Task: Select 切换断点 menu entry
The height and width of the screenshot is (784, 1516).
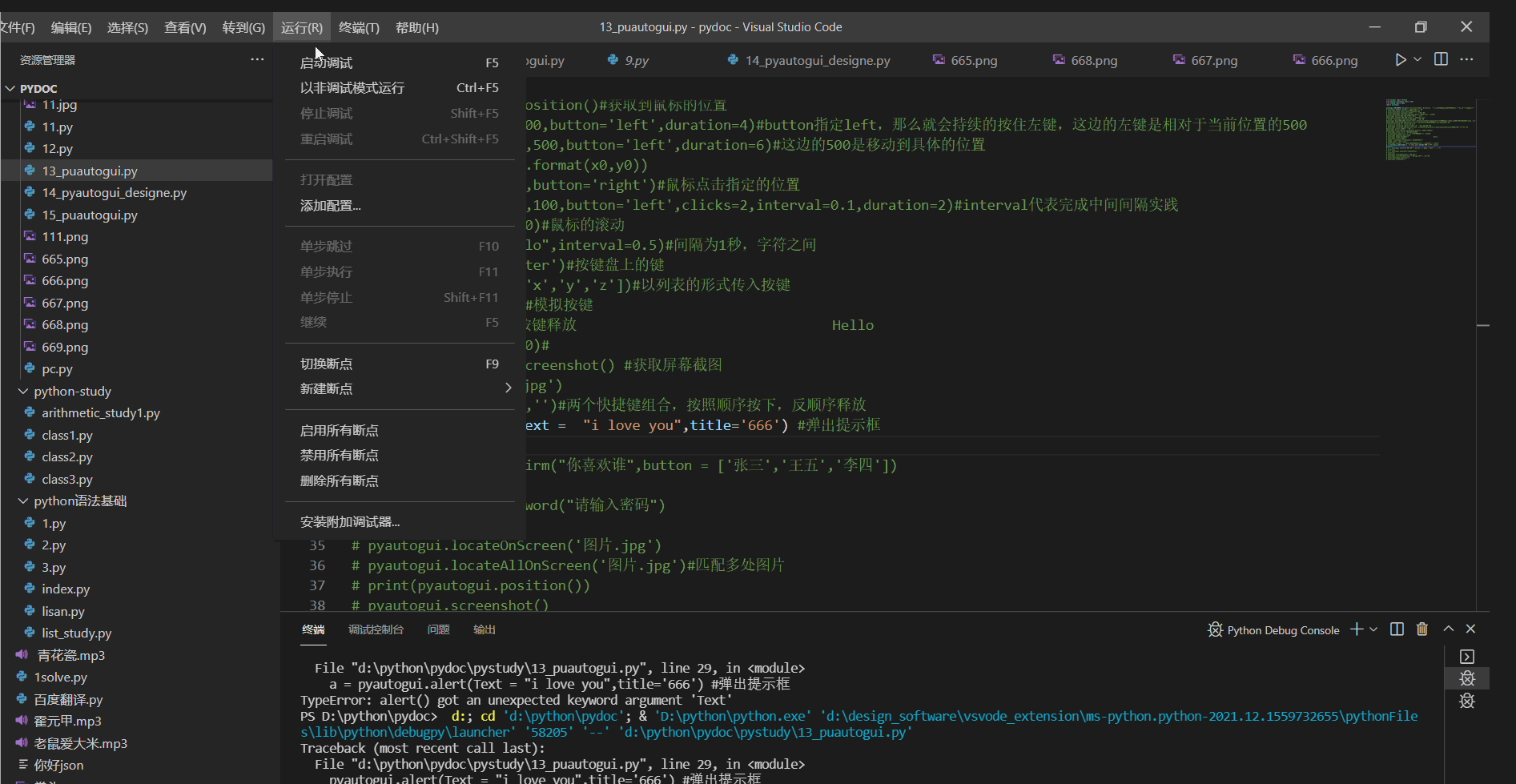Action: click(x=400, y=364)
